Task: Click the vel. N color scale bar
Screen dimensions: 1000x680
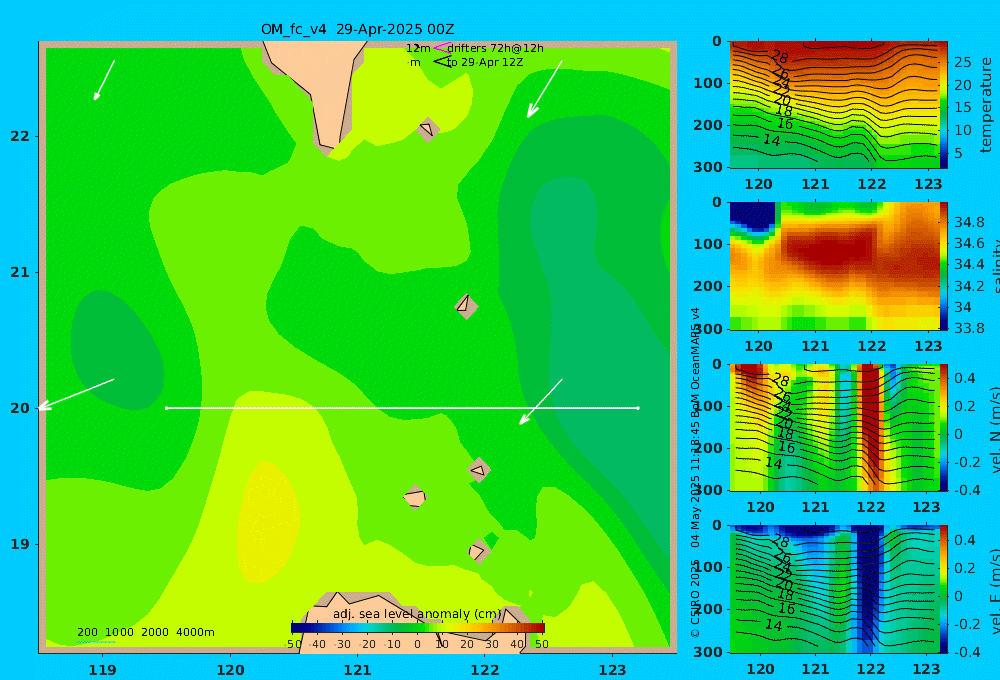Action: pos(943,427)
